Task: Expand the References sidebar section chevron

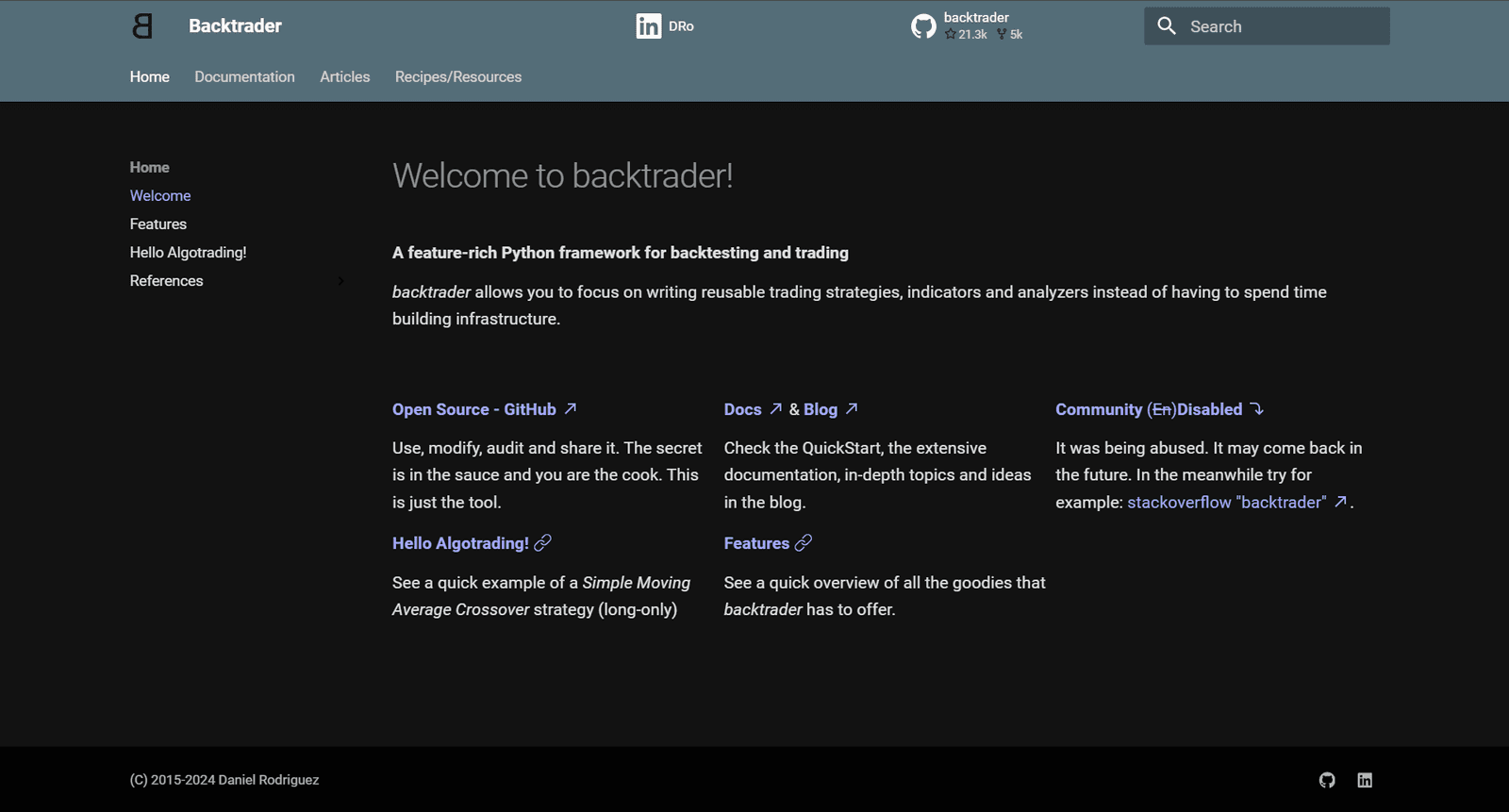Action: (x=340, y=281)
